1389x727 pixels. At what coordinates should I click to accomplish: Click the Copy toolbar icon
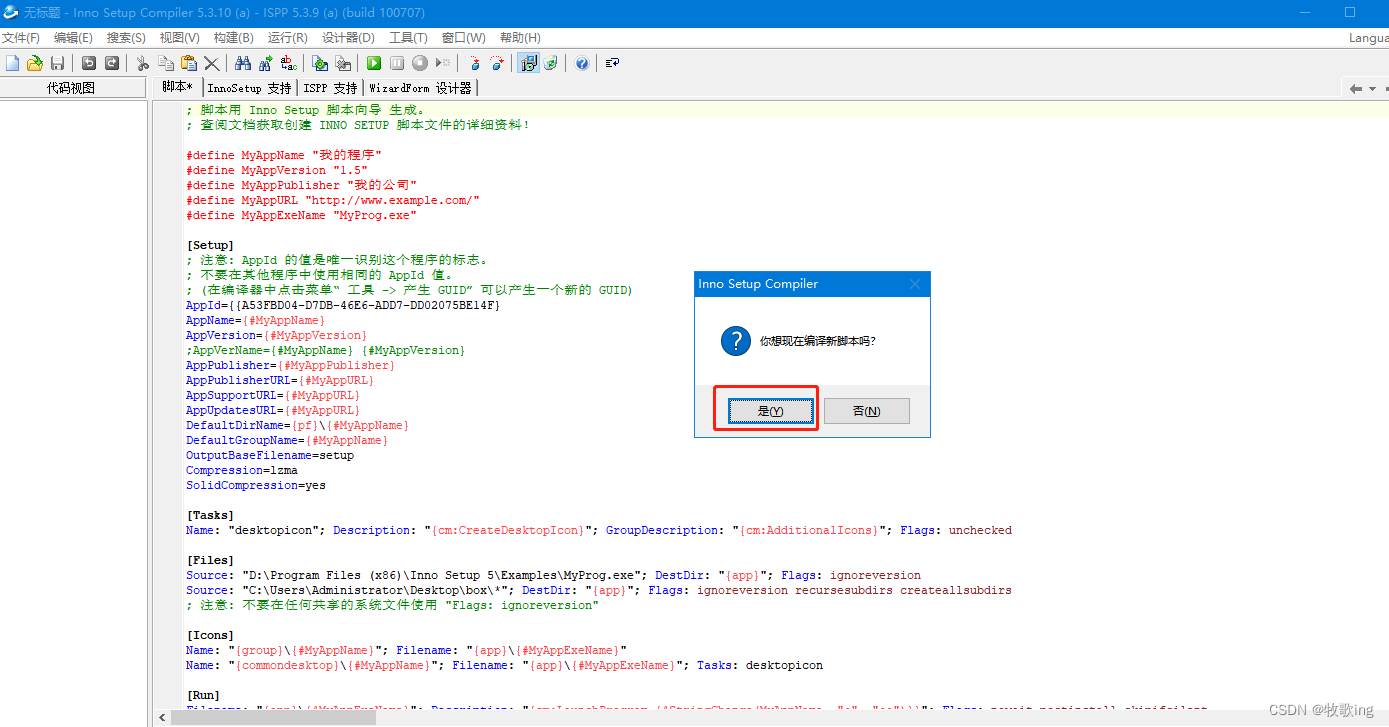[165, 63]
